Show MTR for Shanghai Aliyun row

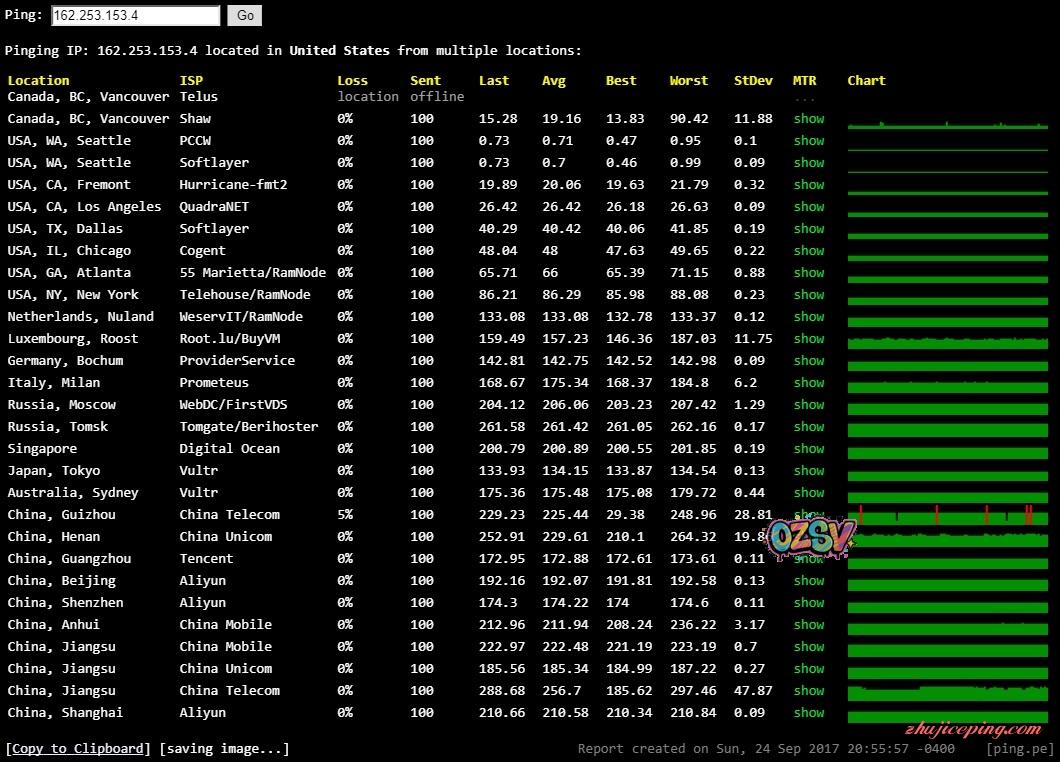(x=809, y=713)
